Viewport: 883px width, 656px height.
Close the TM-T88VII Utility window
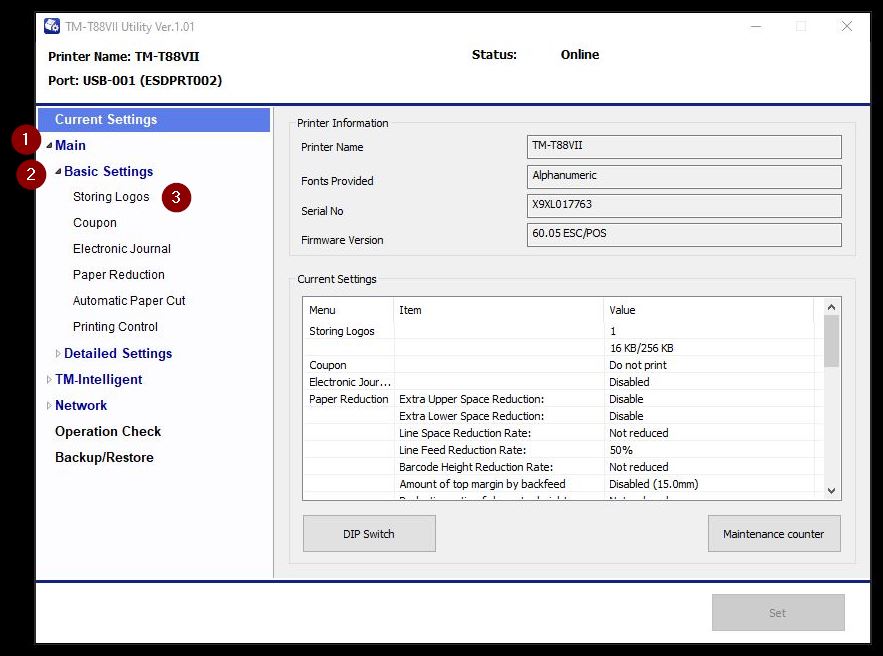click(x=846, y=26)
